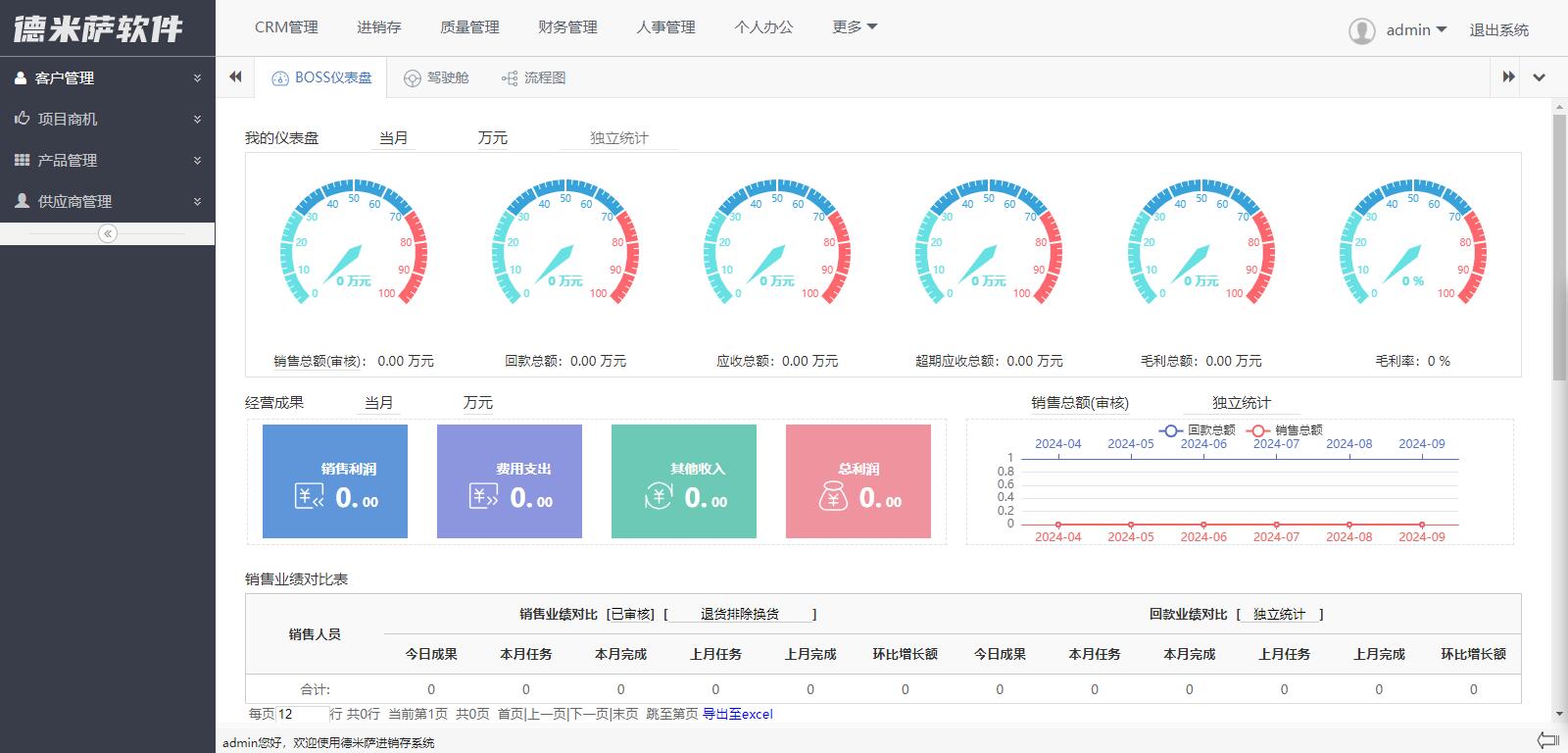
Task: Click the vertical page scrollbar thumb
Action: click(x=1559, y=247)
